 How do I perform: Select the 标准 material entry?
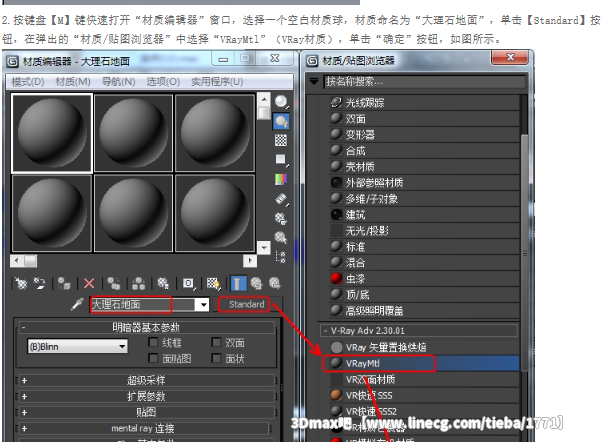pyautogui.click(x=424, y=247)
